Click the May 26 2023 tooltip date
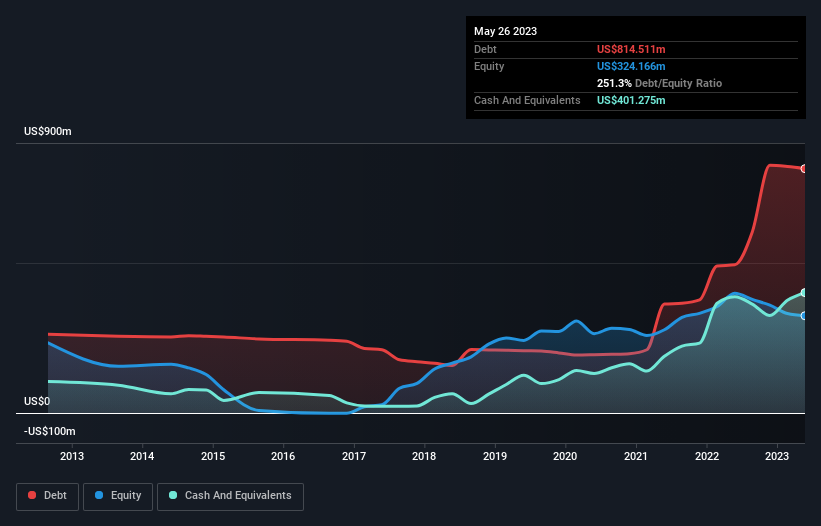Image resolution: width=821 pixels, height=526 pixels. click(x=505, y=31)
